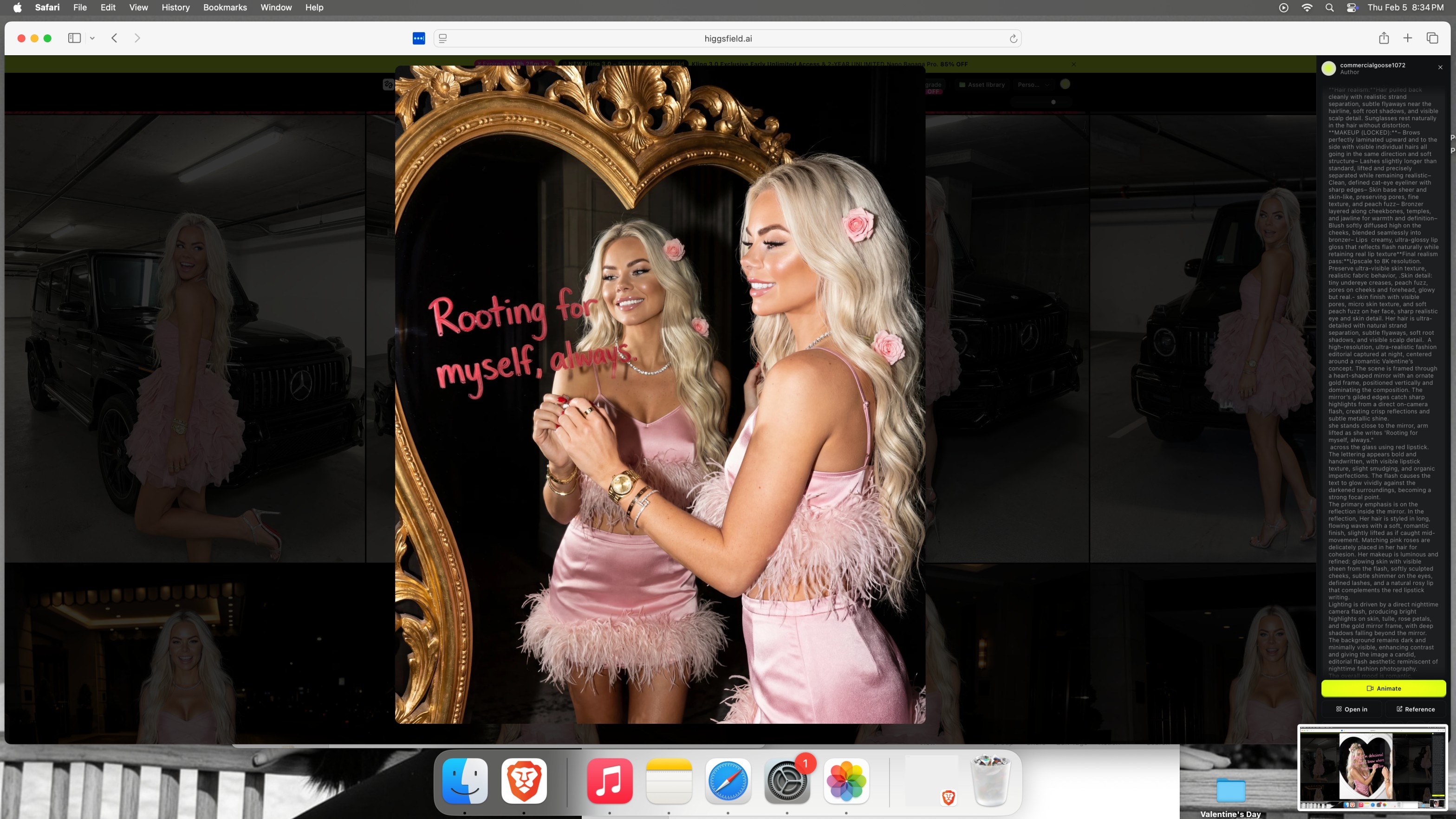The width and height of the screenshot is (1456, 819).
Task: Reload the higgsfield.ai page
Action: [1013, 39]
